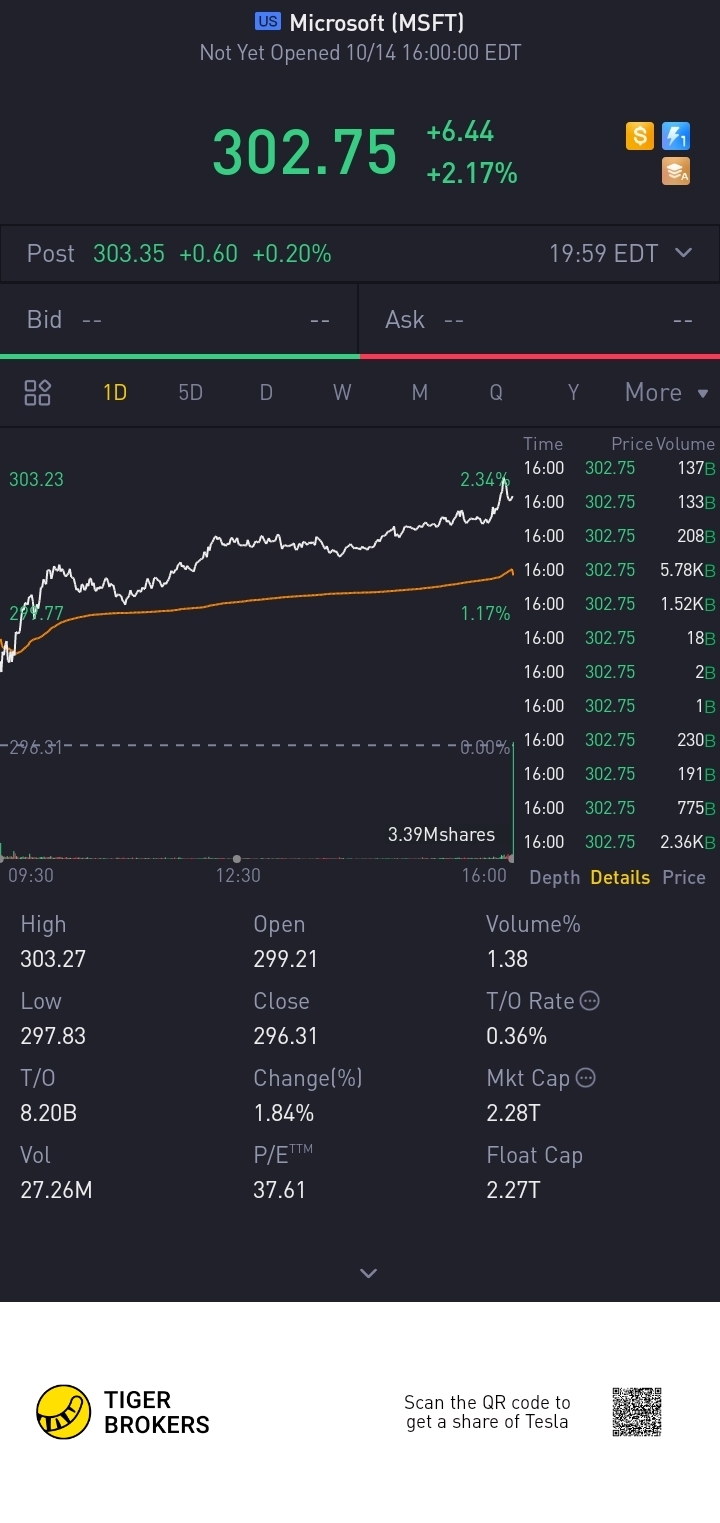
Task: Switch to the Y yearly chart tab
Action: coord(573,392)
